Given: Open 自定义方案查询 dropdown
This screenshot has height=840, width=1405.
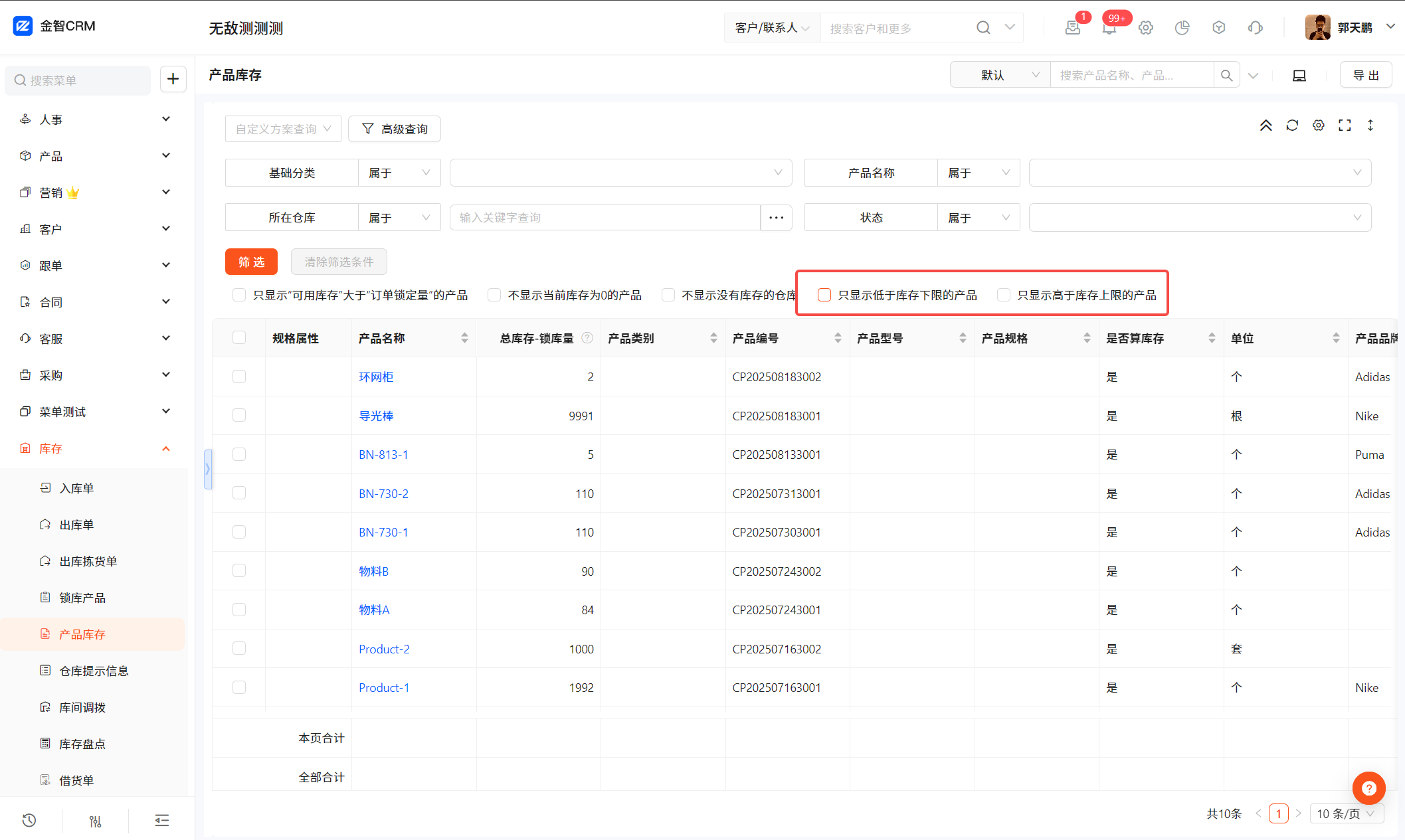Looking at the screenshot, I should point(283,129).
